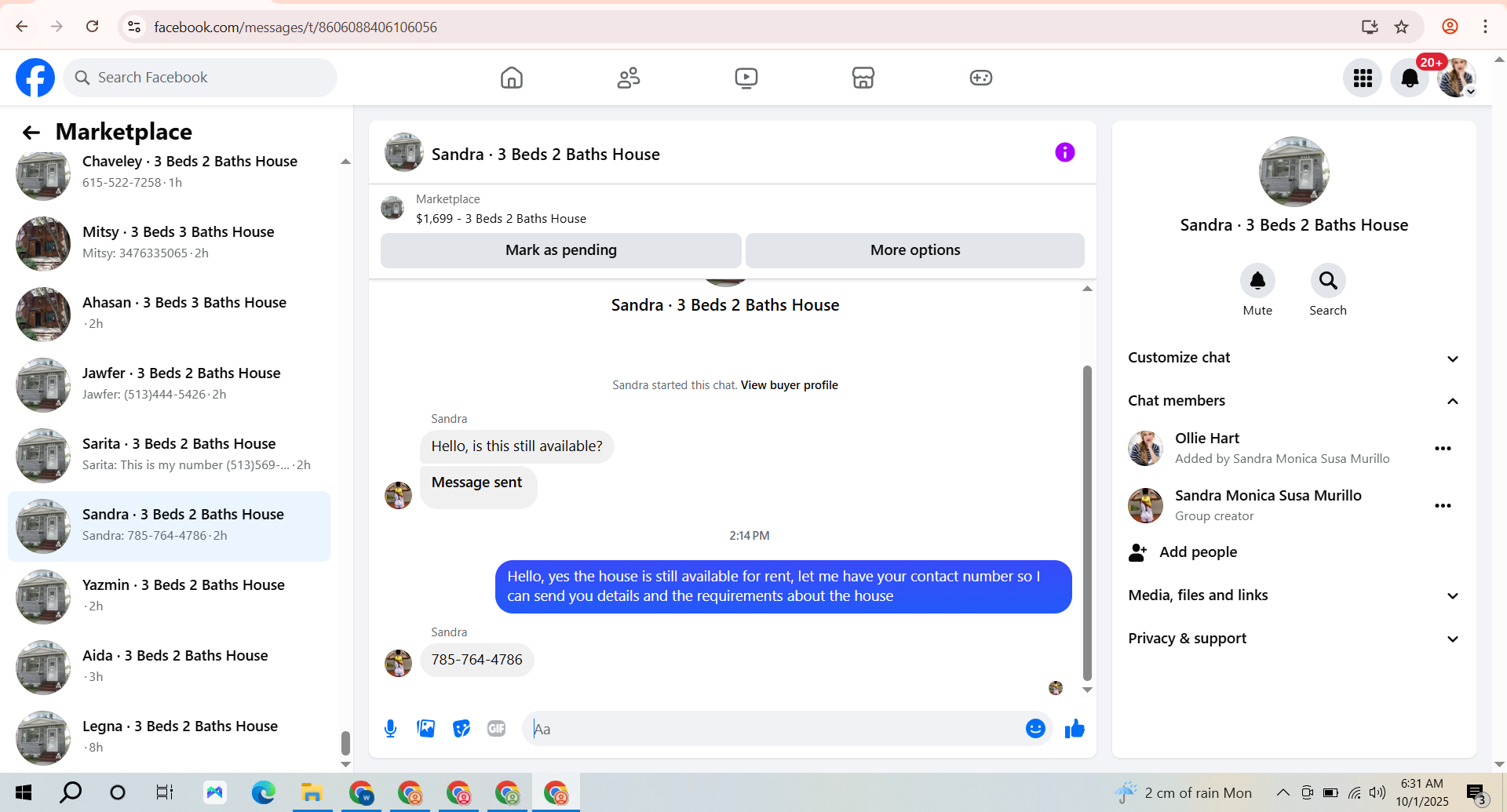The image size is (1507, 812).
Task: Click the Add people icon
Action: [1137, 552]
